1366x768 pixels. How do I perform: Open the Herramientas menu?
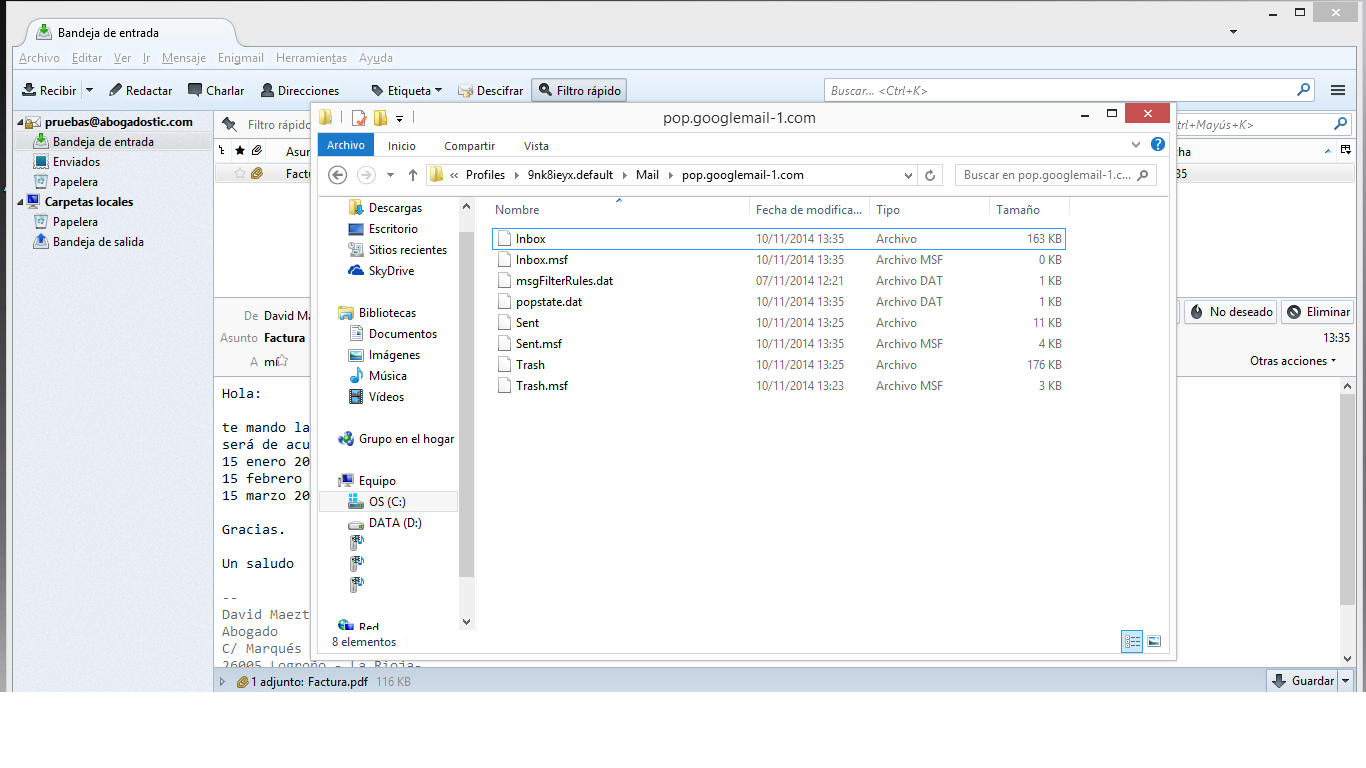(x=312, y=58)
